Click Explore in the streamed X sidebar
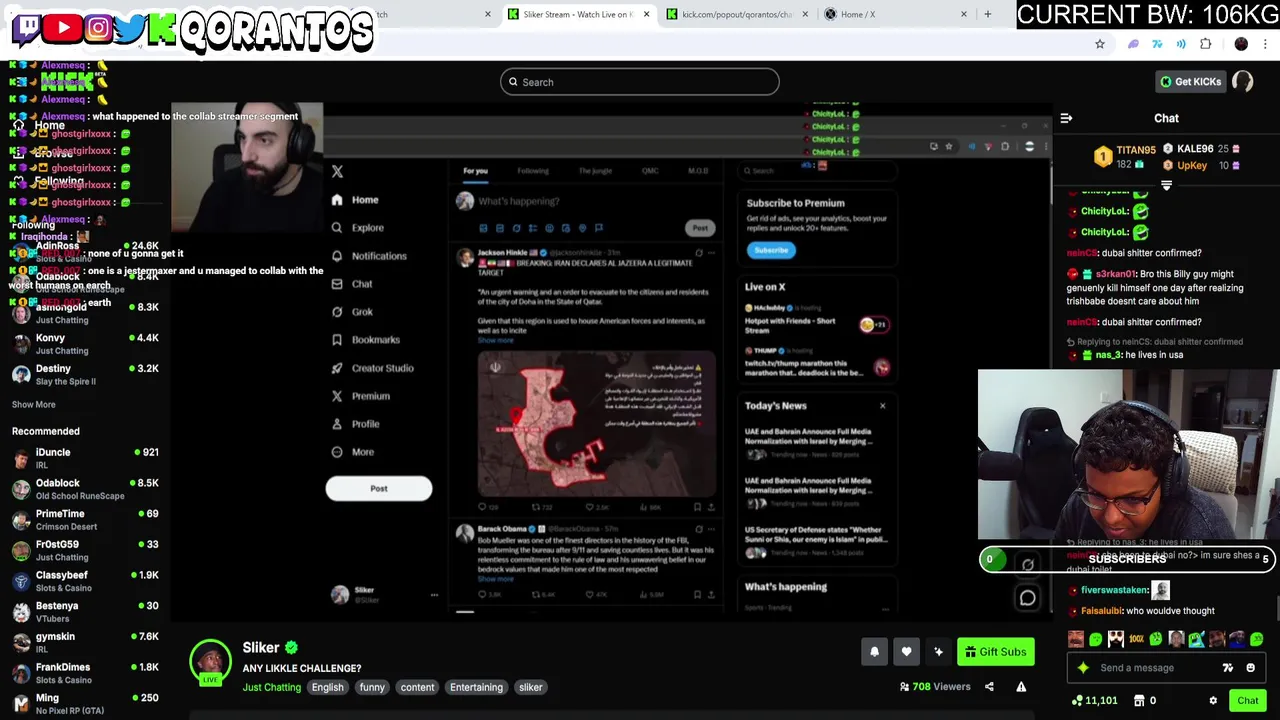Image resolution: width=1280 pixels, height=720 pixels. coord(367,228)
